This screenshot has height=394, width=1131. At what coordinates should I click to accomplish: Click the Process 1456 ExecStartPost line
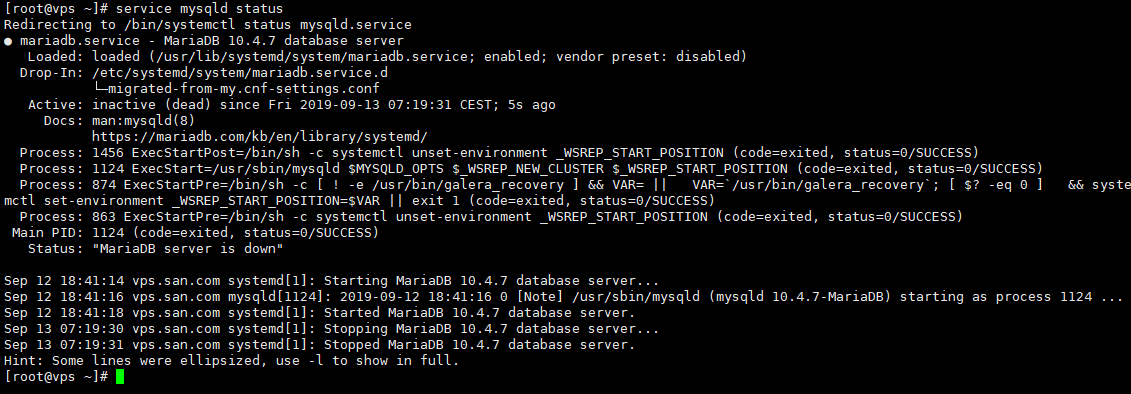tap(499, 152)
